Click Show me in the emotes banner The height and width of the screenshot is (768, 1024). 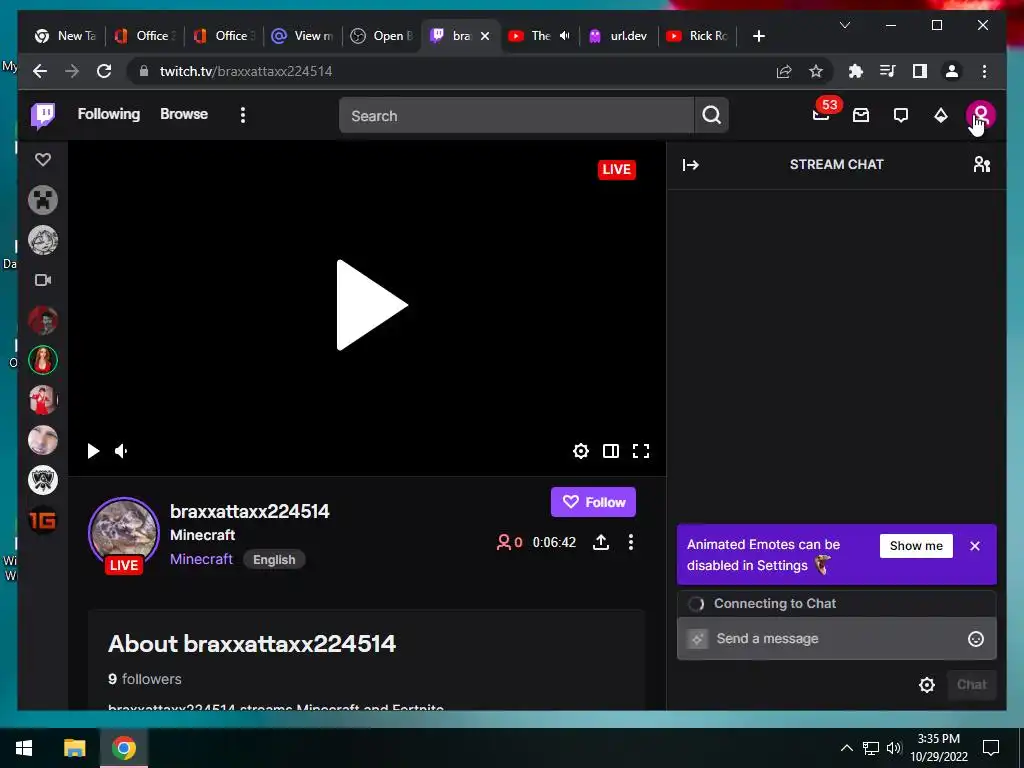coord(916,546)
